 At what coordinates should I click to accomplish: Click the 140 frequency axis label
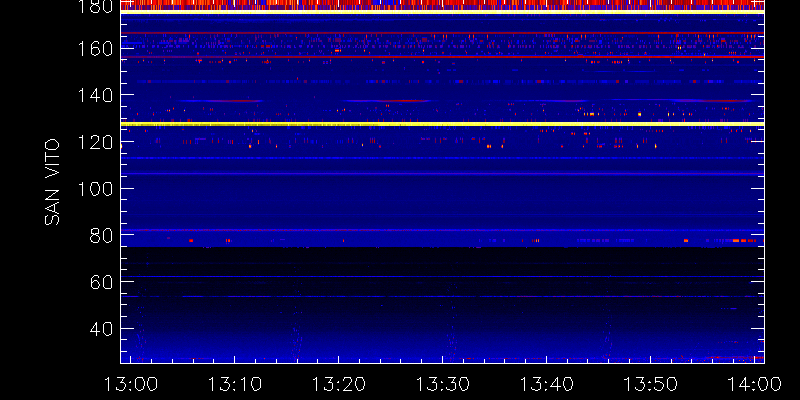[x=95, y=95]
